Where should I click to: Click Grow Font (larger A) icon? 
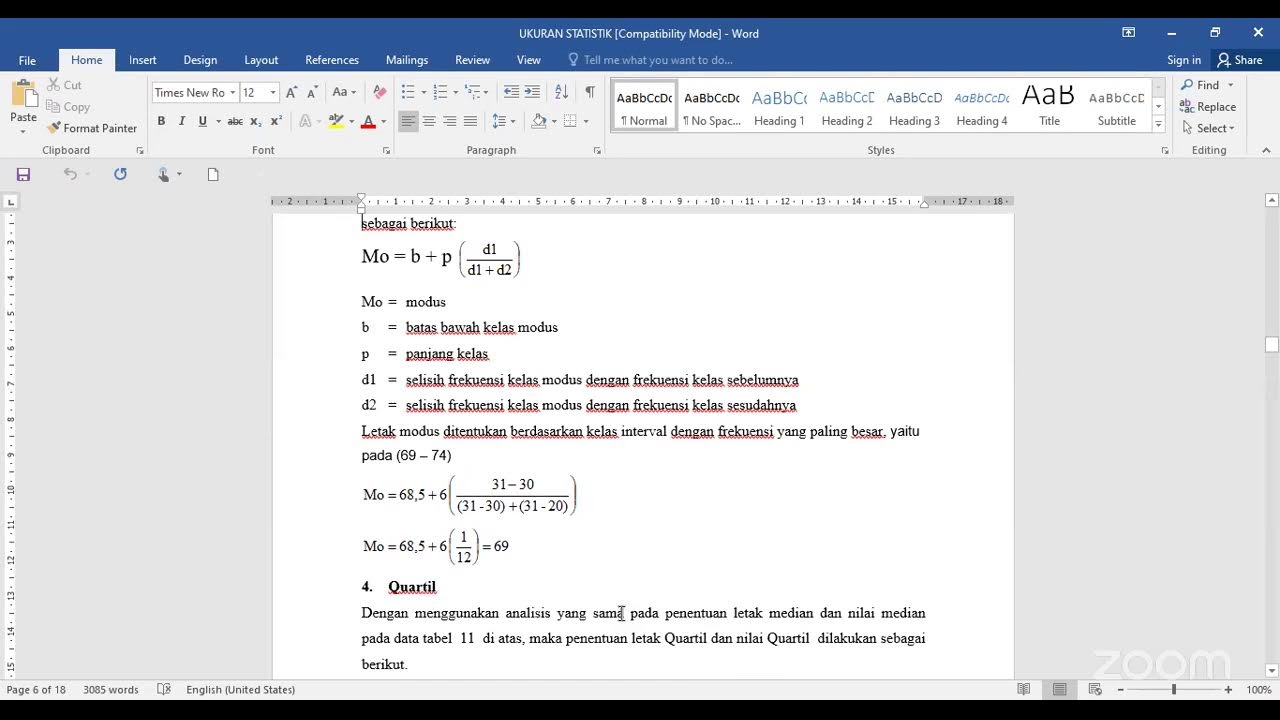292,92
